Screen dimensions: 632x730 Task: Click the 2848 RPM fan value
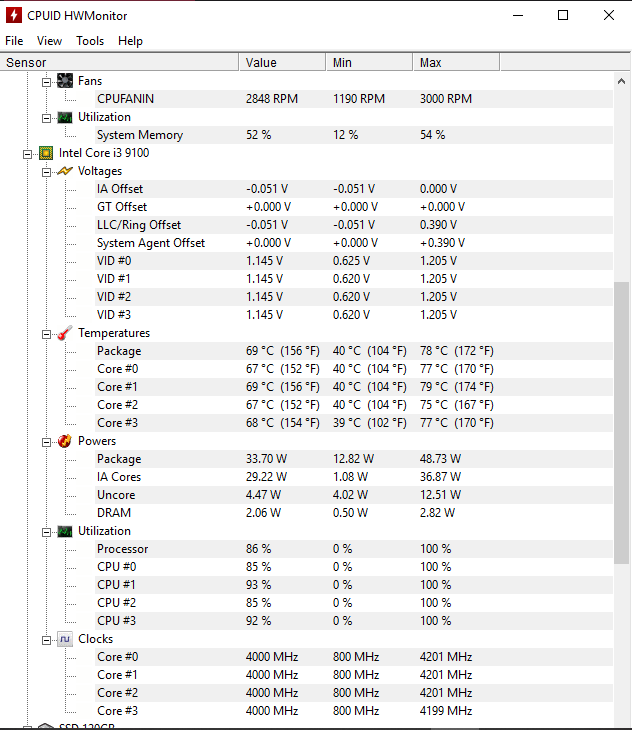[x=272, y=99]
